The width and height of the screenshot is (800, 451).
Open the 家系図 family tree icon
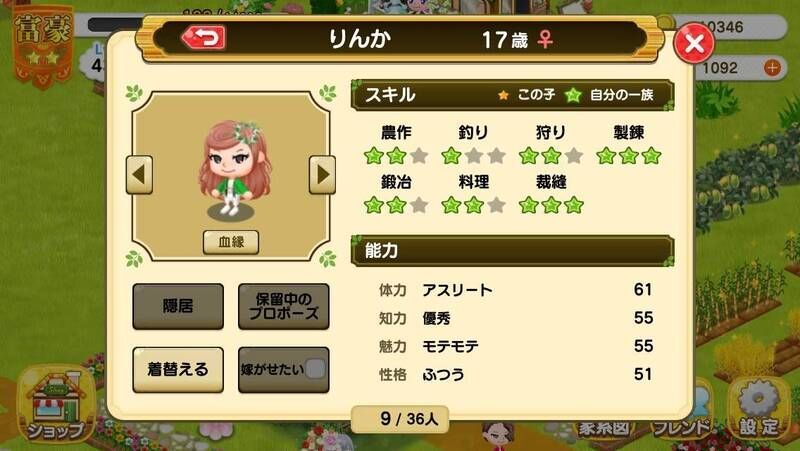point(603,428)
